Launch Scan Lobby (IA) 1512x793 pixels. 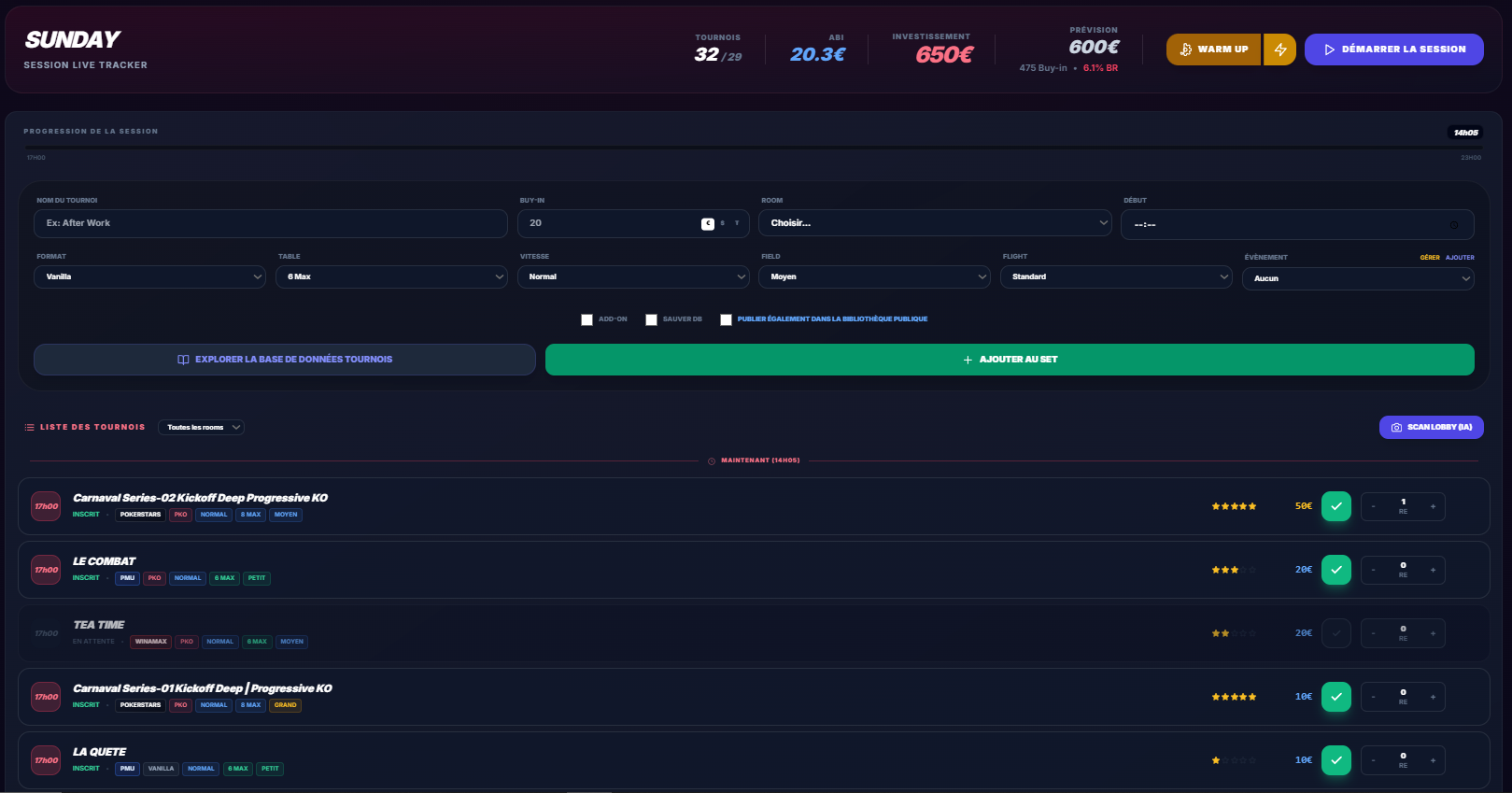click(x=1432, y=427)
